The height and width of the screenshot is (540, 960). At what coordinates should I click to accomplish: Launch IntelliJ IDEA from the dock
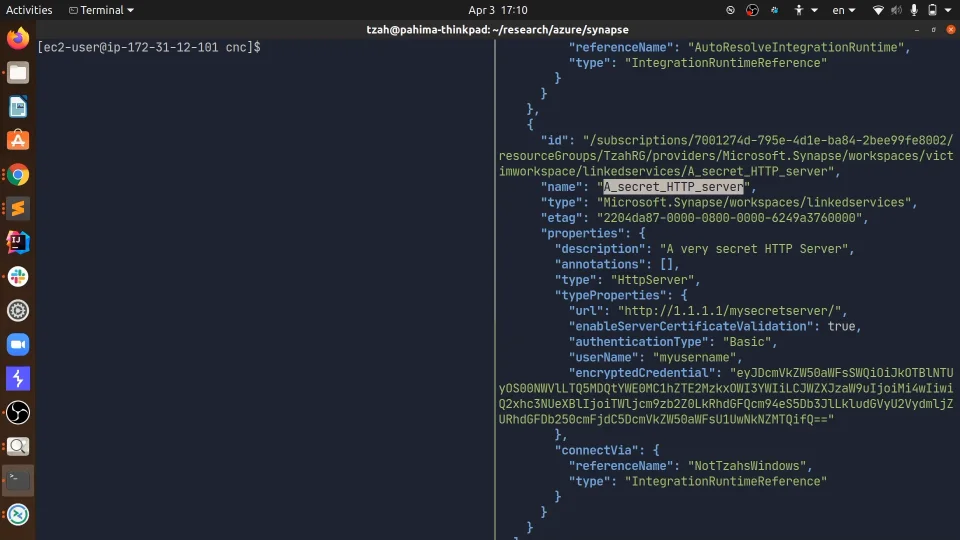click(18, 242)
